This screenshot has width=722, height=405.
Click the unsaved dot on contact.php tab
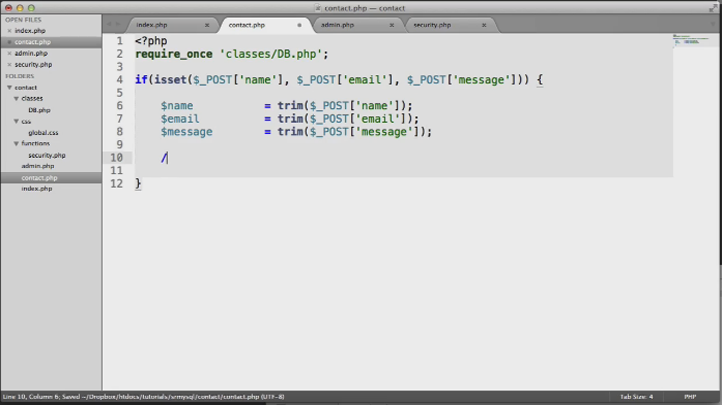(299, 25)
